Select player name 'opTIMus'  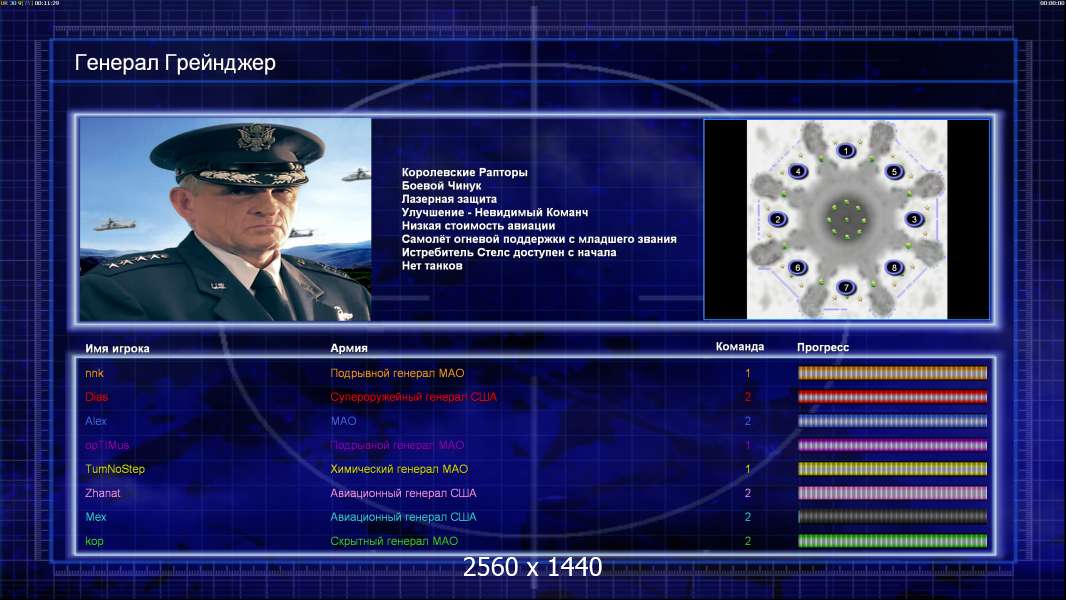click(107, 445)
